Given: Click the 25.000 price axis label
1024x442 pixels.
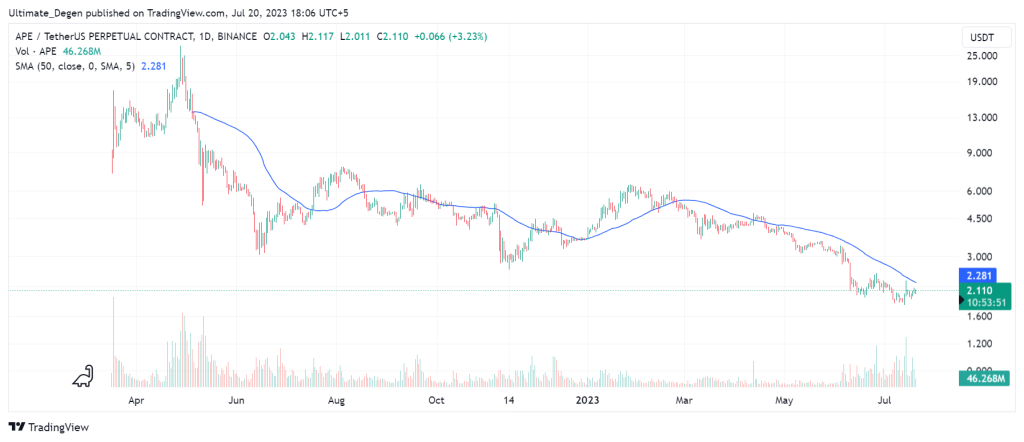Looking at the screenshot, I should (x=980, y=56).
